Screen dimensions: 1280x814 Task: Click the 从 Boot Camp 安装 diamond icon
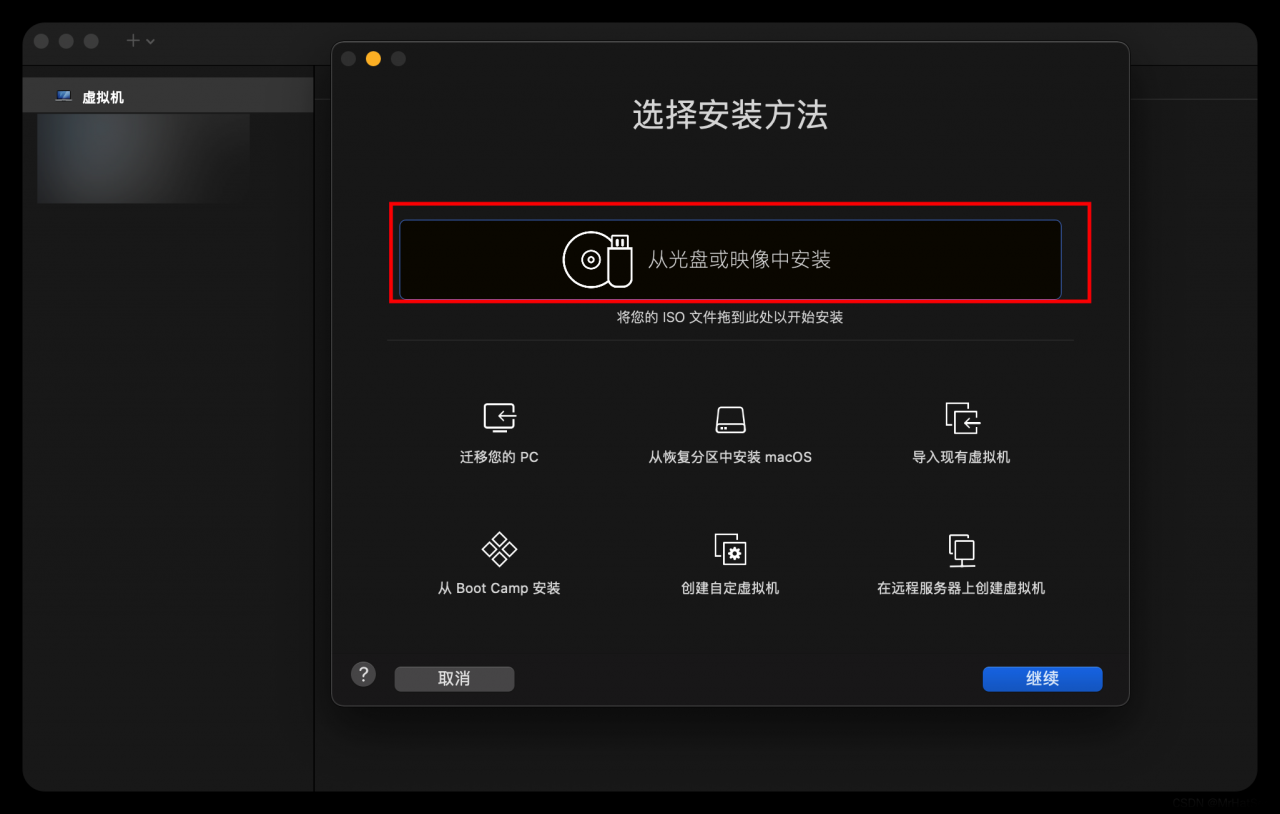click(x=498, y=548)
